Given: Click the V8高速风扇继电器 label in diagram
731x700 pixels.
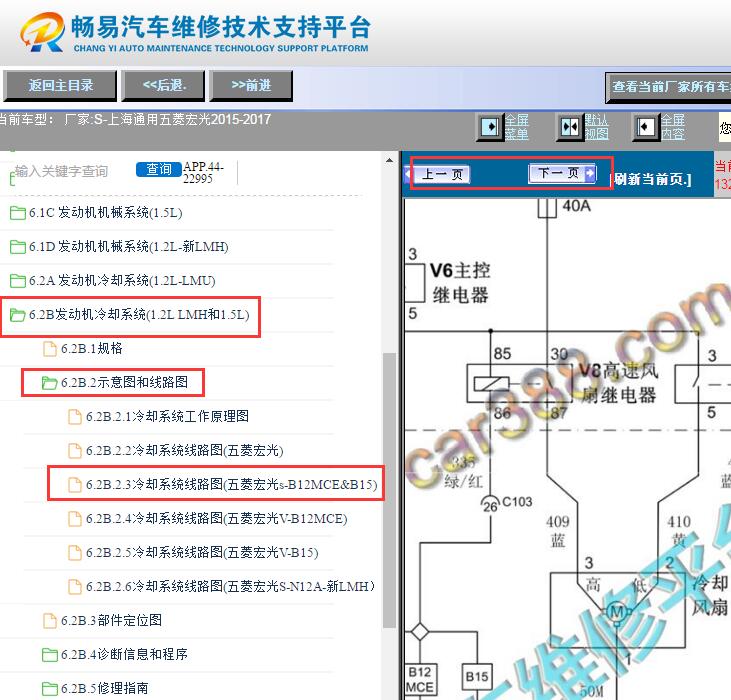Looking at the screenshot, I should click(x=618, y=383).
